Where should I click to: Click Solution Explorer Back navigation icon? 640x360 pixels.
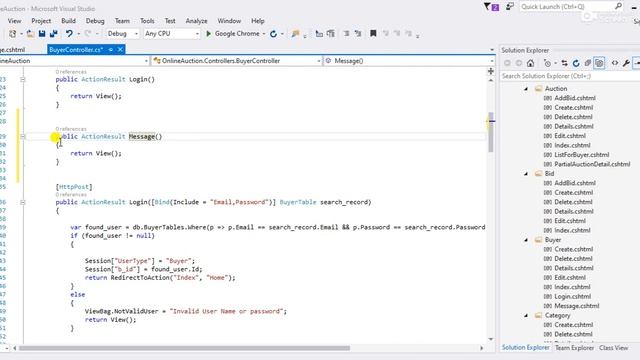tap(507, 63)
